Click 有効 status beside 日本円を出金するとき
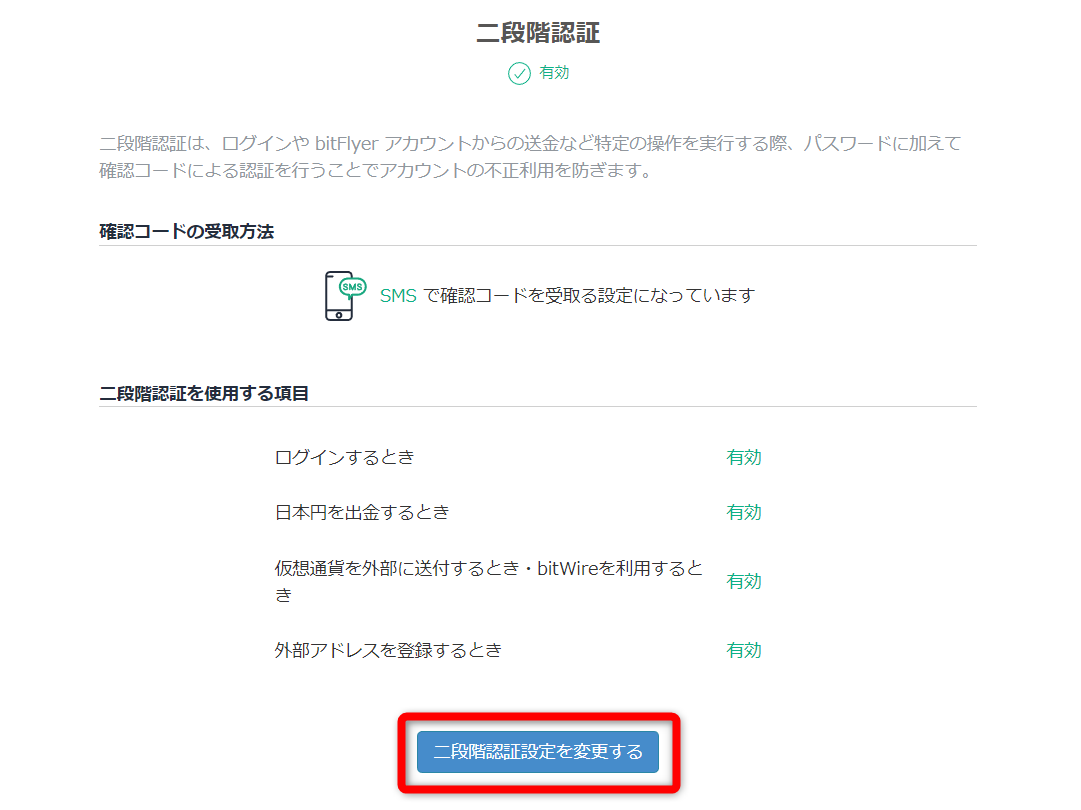 pyautogui.click(x=743, y=512)
